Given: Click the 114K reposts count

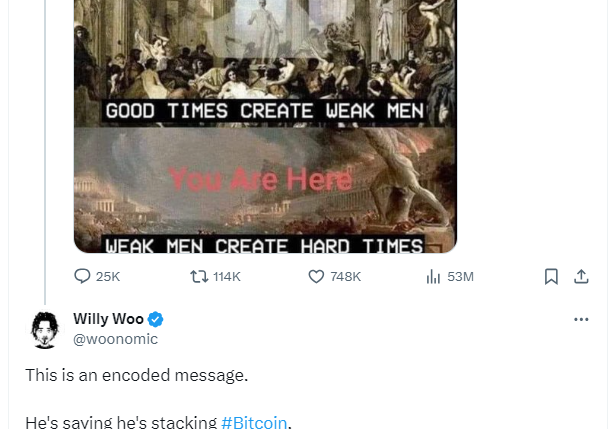Looking at the screenshot, I should [x=227, y=277].
